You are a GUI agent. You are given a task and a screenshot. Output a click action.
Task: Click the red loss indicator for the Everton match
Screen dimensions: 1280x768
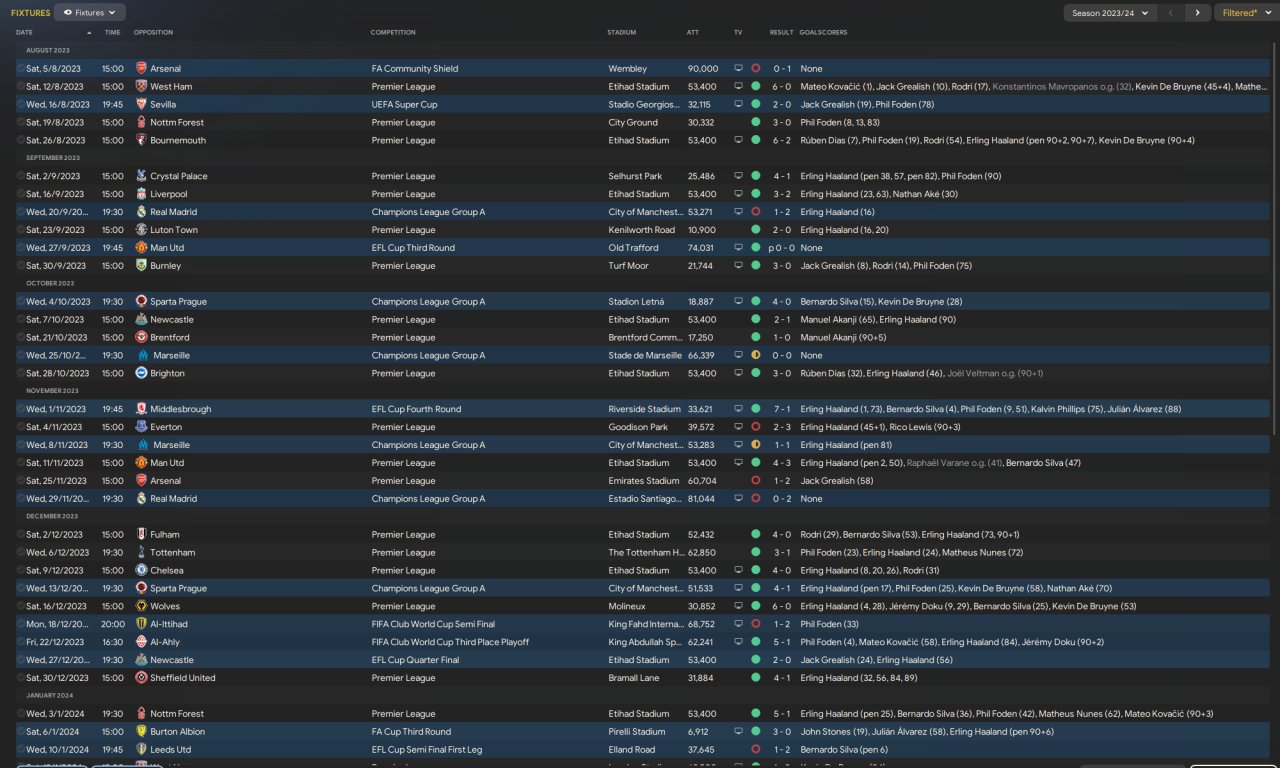tap(755, 427)
